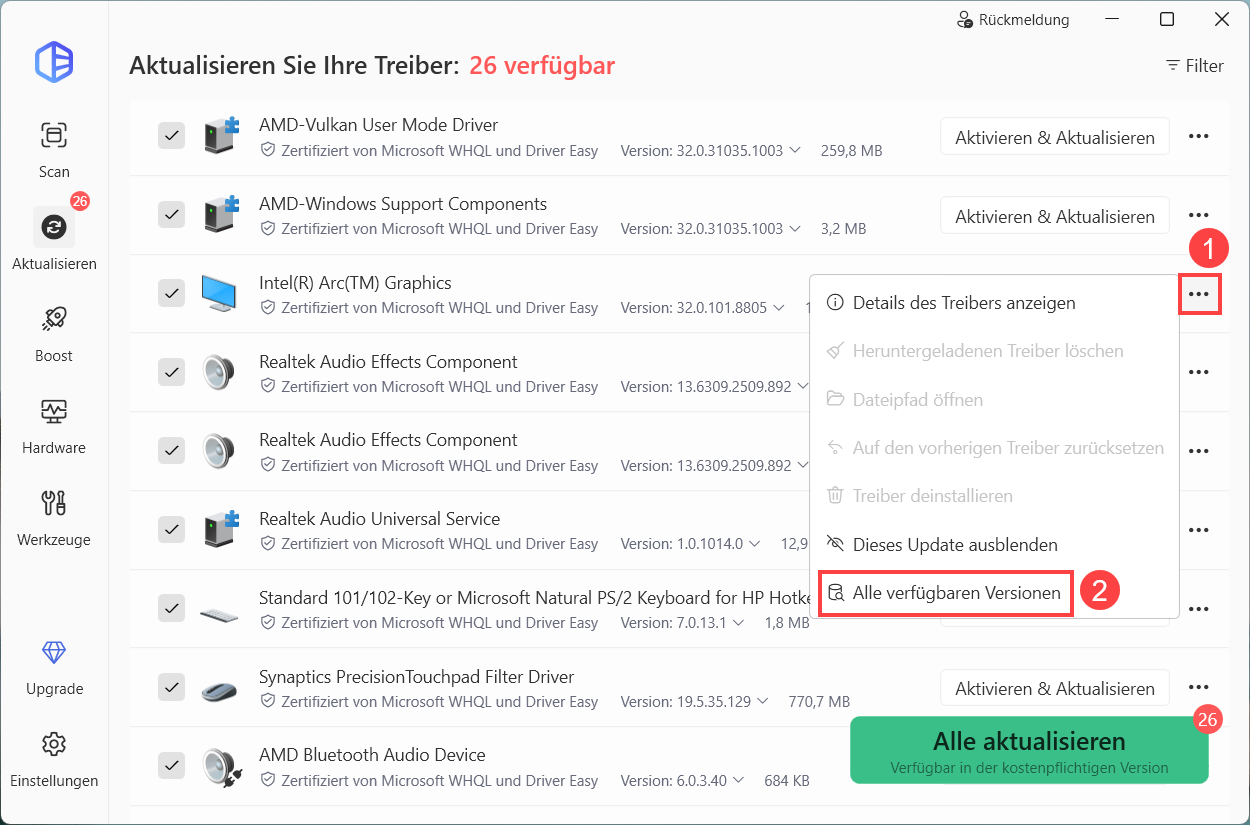Uncheck the Standard 101/102-Key keyboard checkbox
The height and width of the screenshot is (825, 1250).
coord(172,608)
